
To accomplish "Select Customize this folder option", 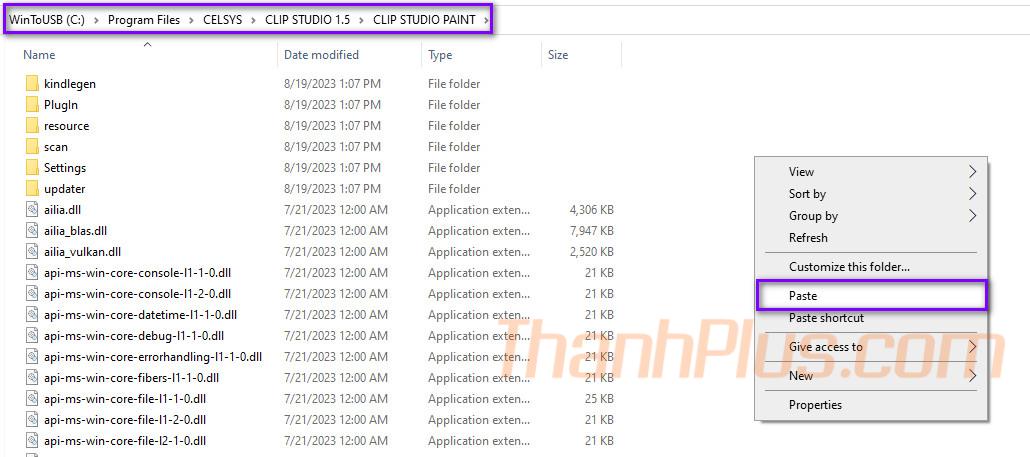I will click(x=849, y=267).
